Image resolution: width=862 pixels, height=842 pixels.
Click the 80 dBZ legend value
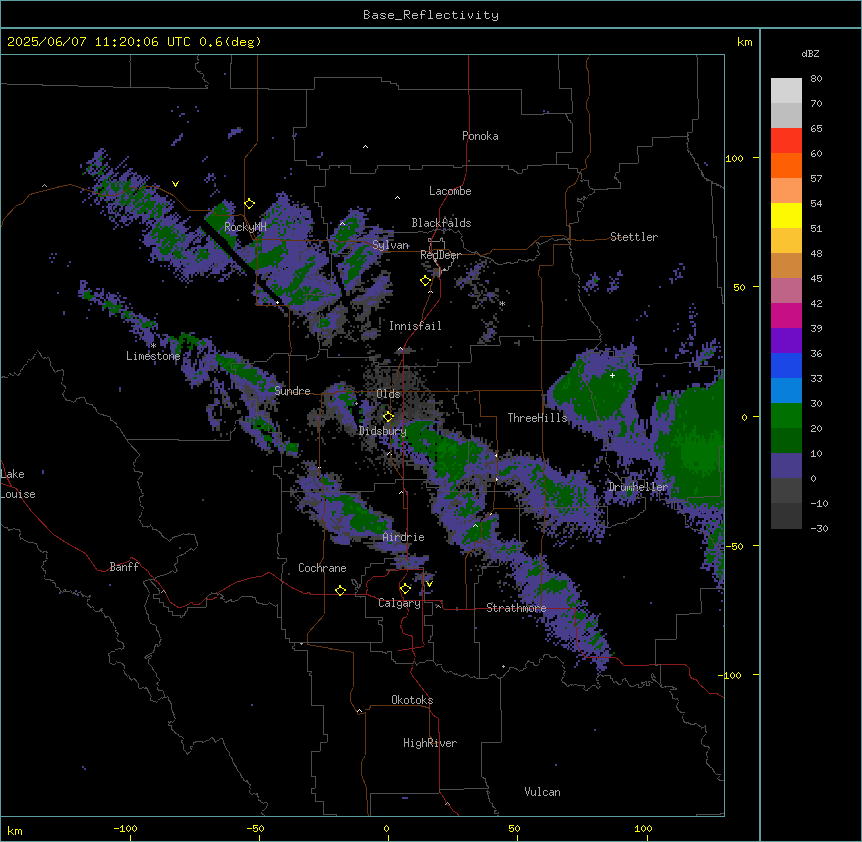[x=816, y=79]
